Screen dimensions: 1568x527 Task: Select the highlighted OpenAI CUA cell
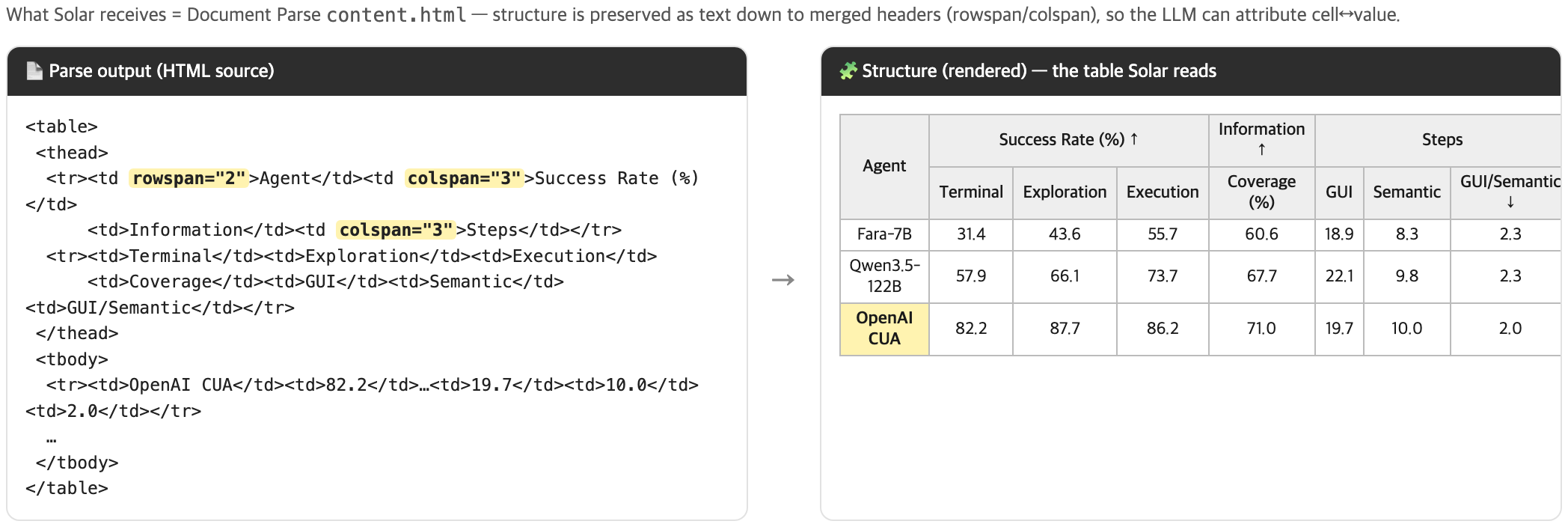(884, 329)
